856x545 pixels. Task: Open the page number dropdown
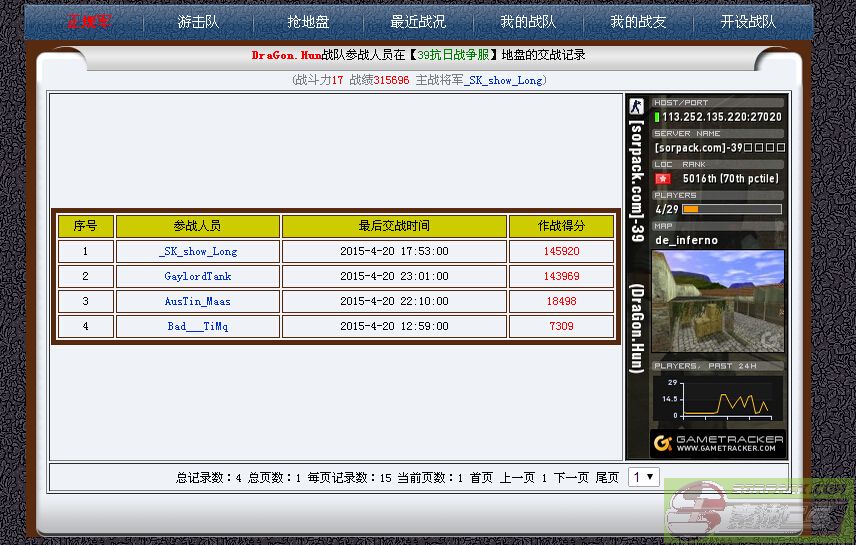[643, 477]
